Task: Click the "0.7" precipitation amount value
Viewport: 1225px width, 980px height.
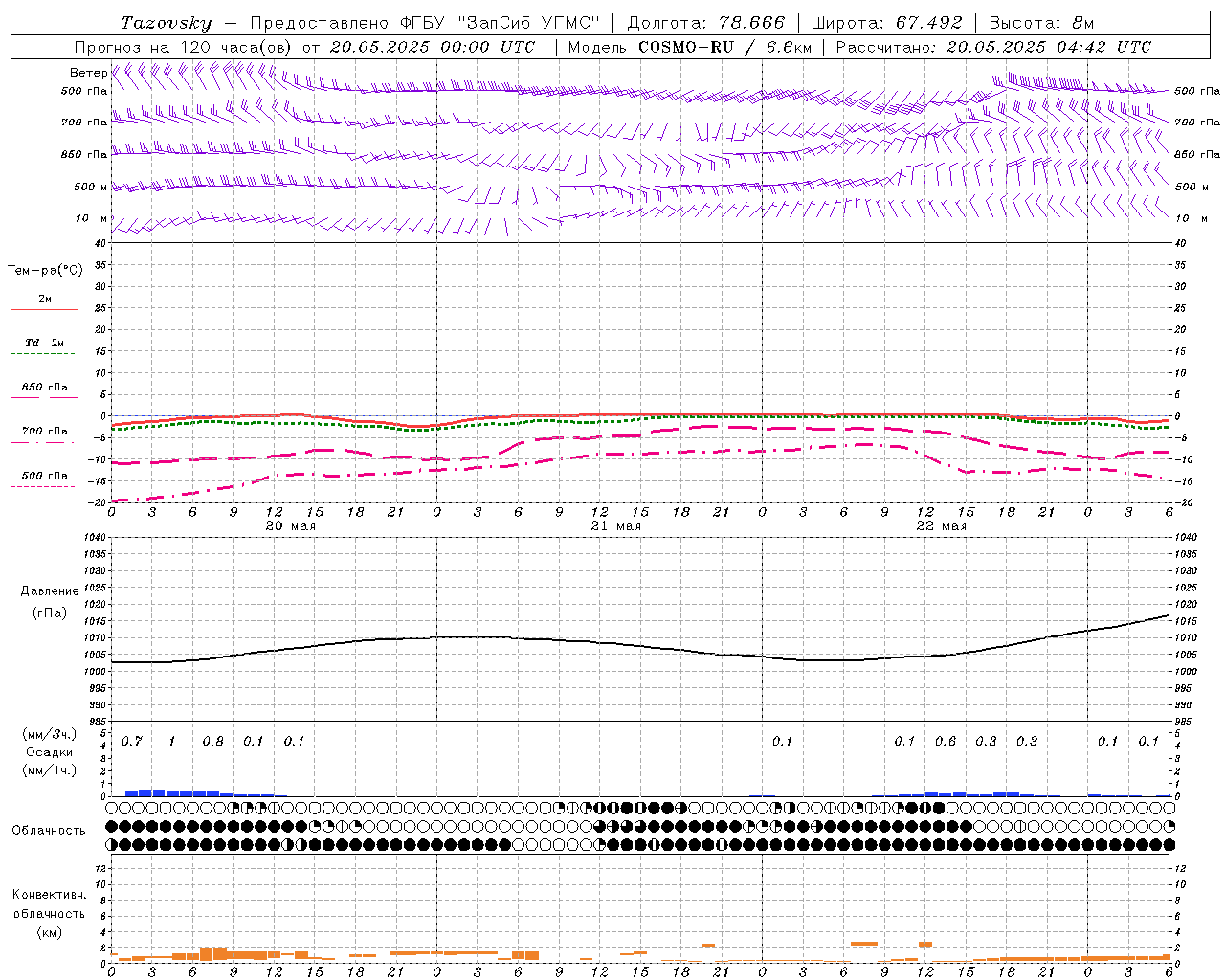Action: point(132,742)
